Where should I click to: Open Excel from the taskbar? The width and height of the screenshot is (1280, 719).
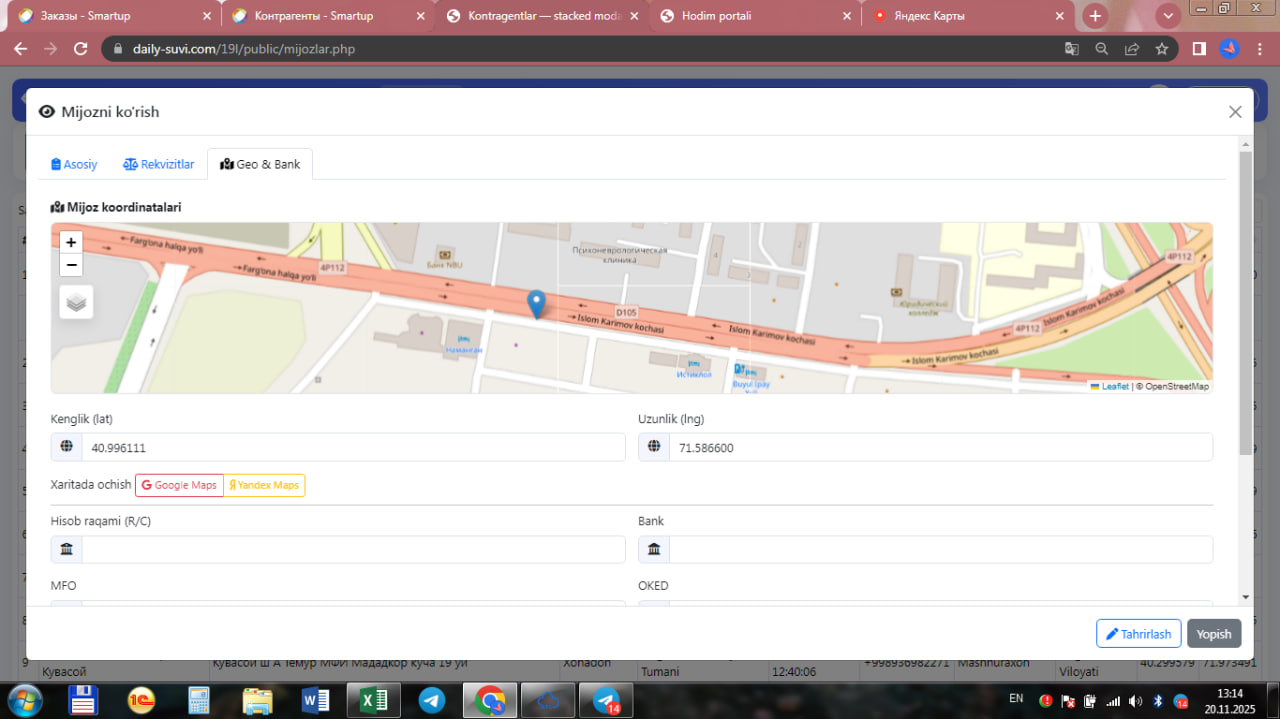(373, 701)
